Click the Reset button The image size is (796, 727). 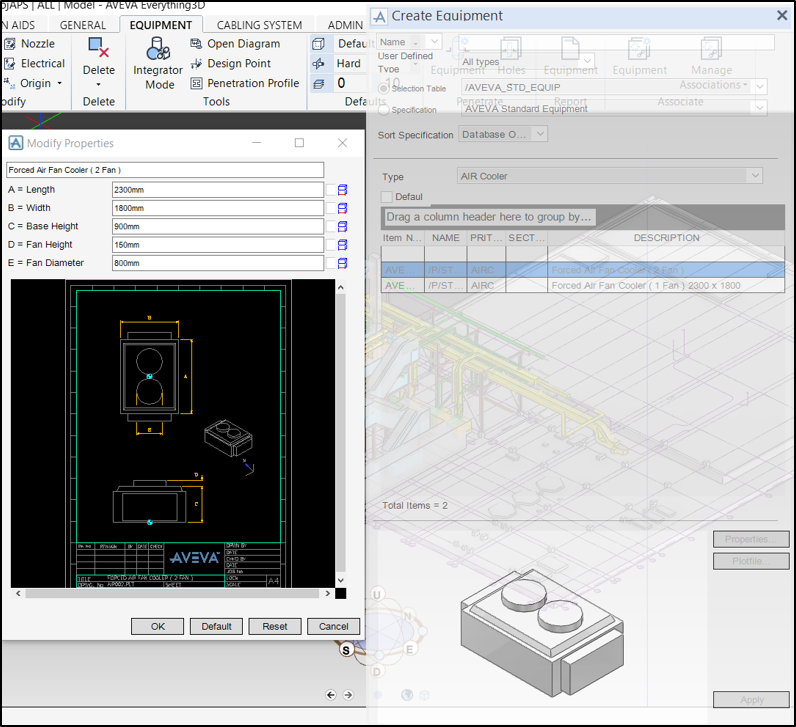[x=275, y=626]
